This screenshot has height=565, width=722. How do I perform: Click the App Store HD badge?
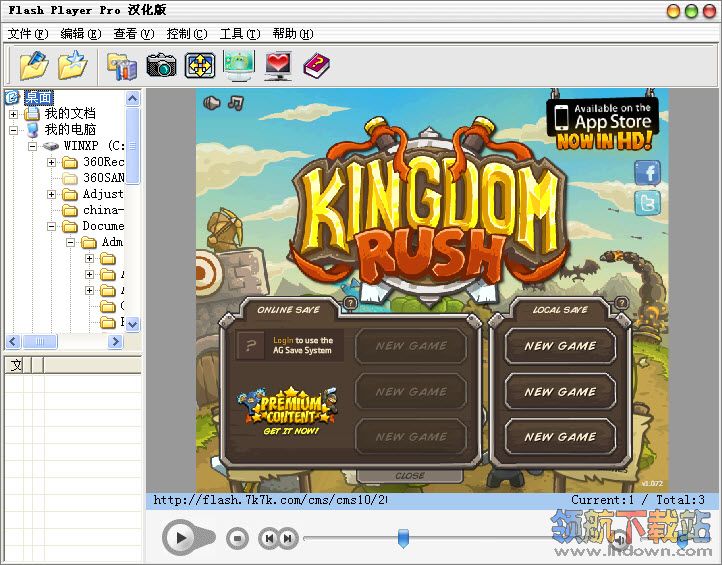[x=603, y=123]
